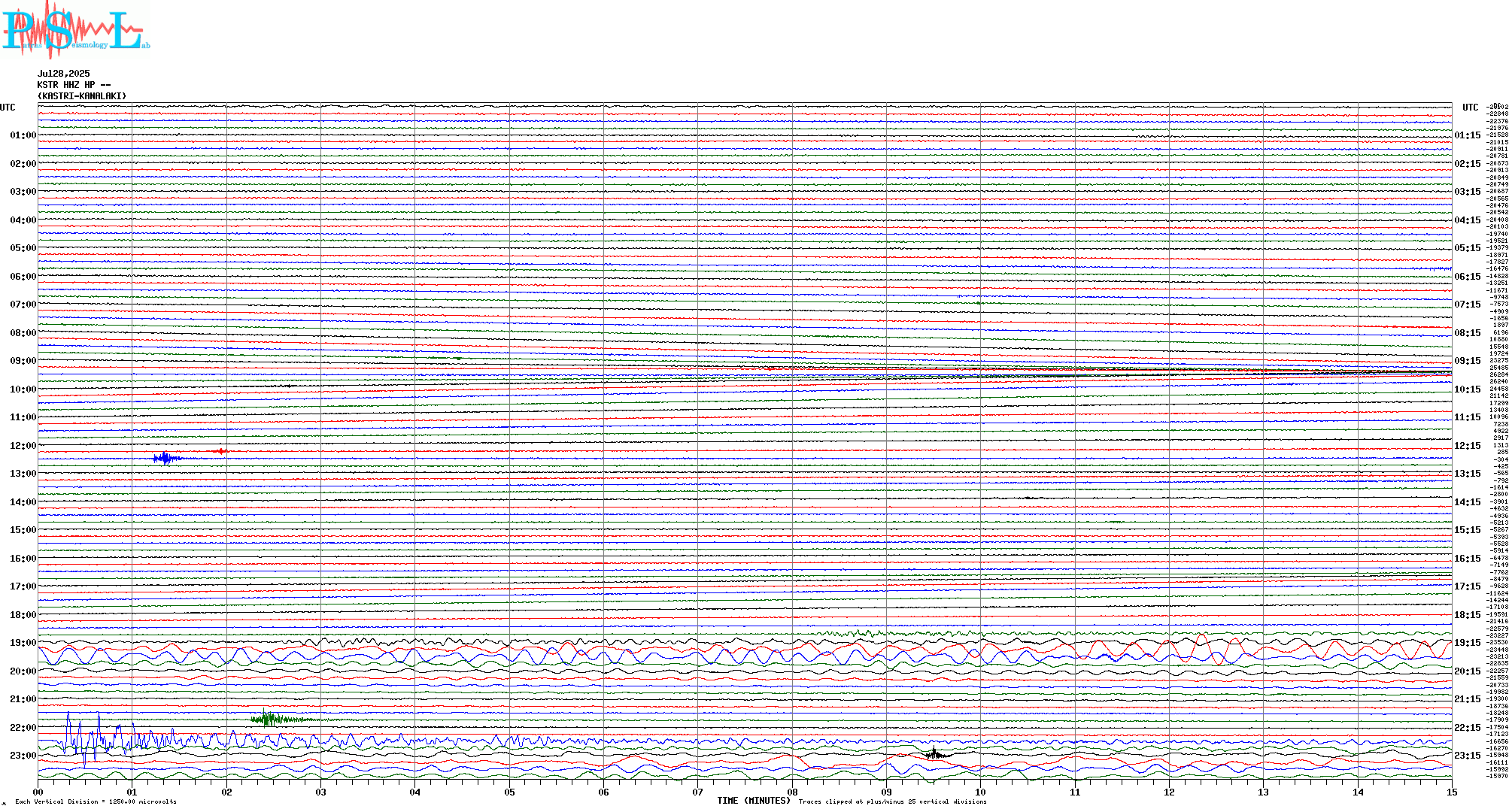
Task: Click the TIME (MINUTES) axis title
Action: point(754,801)
